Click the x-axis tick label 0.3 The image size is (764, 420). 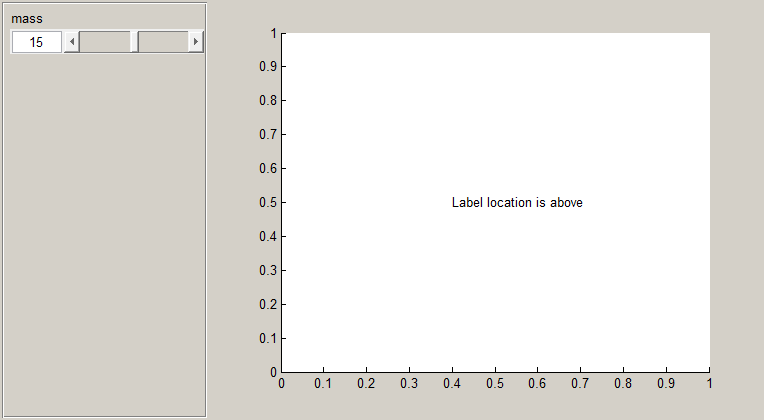coord(410,383)
